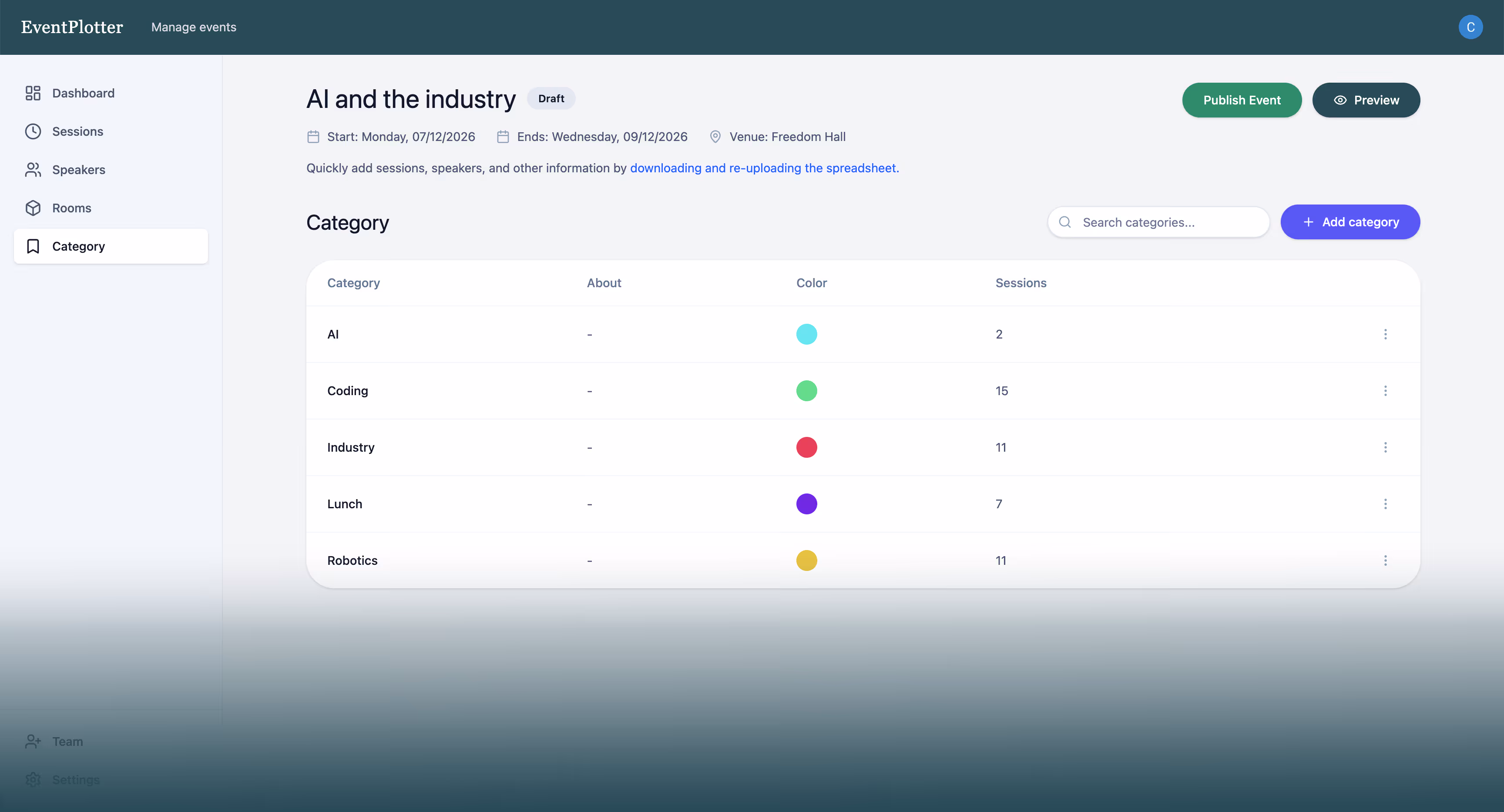The image size is (1504, 812).
Task: Open the options menu for AI row
Action: (1385, 335)
